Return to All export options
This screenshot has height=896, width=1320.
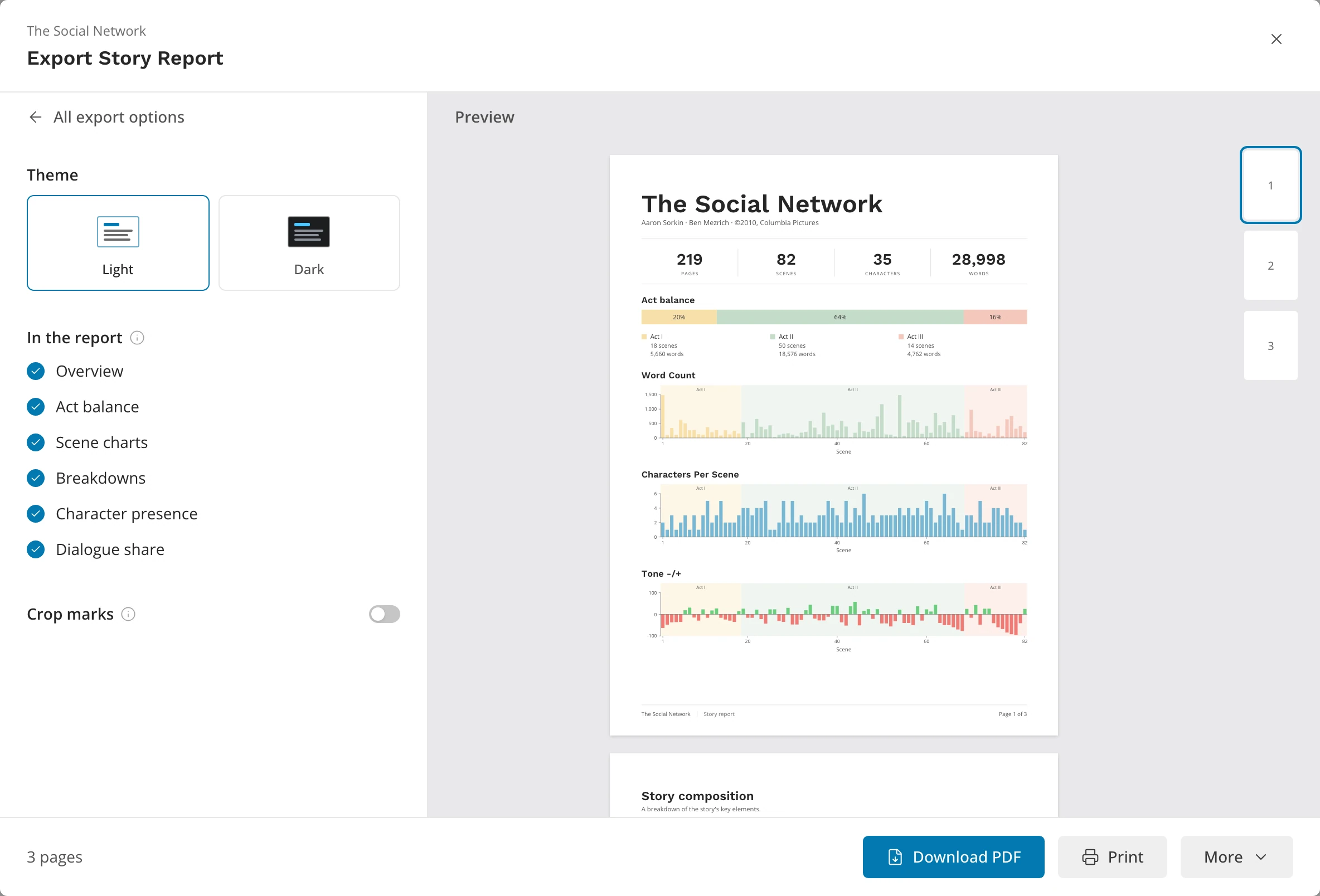click(106, 117)
